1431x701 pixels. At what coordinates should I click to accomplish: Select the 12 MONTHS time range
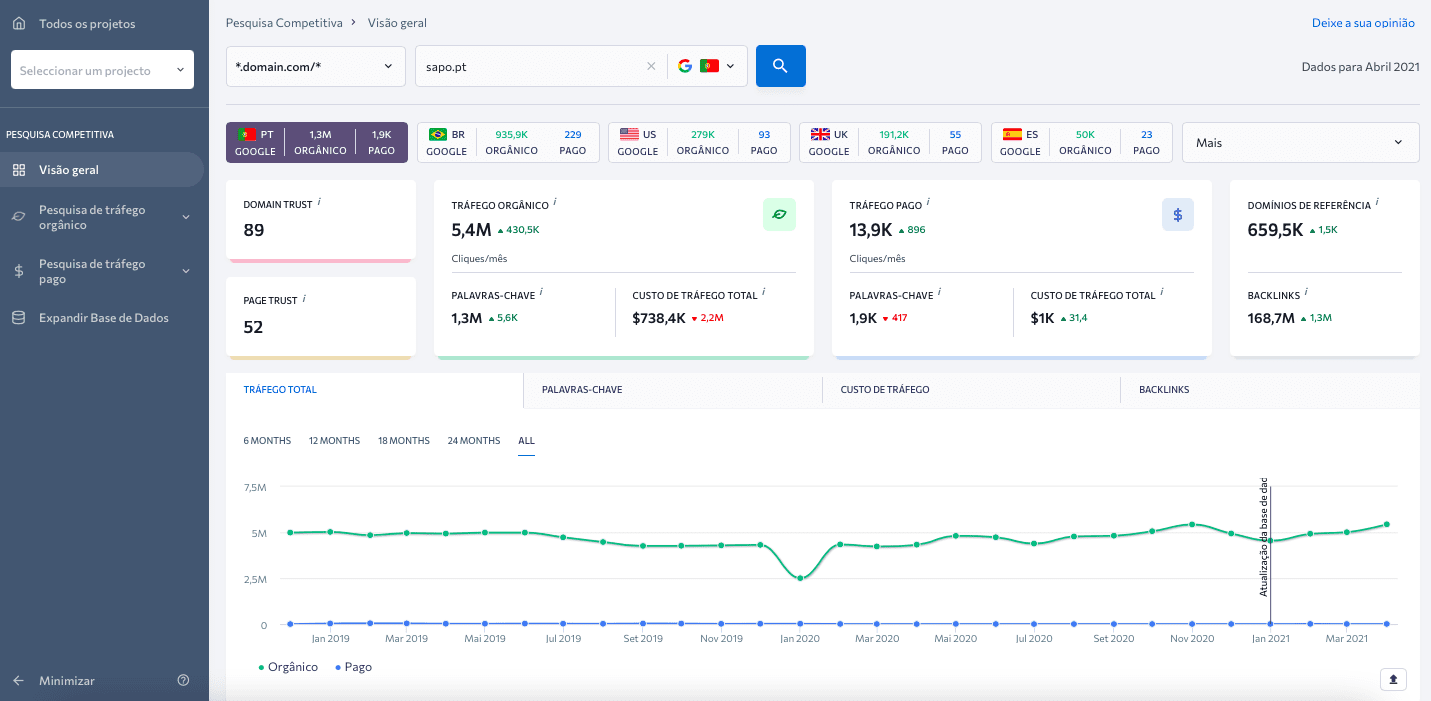click(334, 440)
